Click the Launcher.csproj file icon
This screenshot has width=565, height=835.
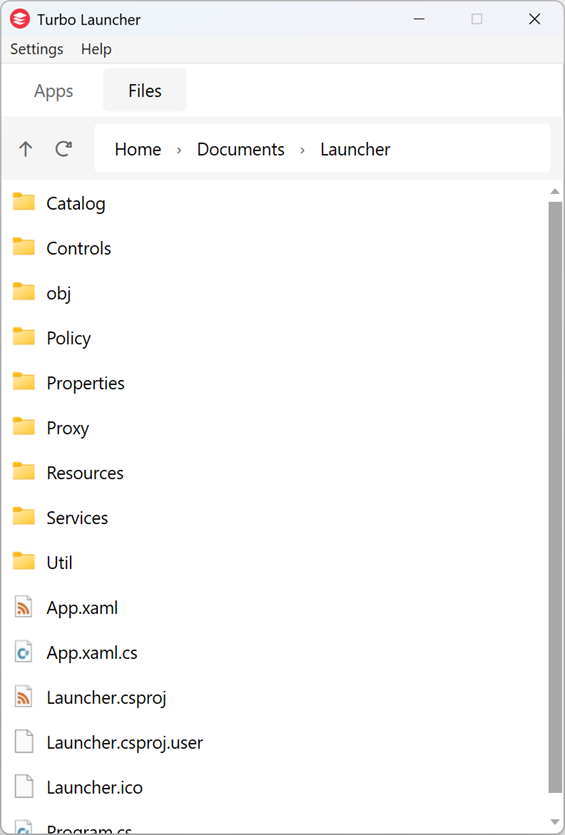coord(23,697)
